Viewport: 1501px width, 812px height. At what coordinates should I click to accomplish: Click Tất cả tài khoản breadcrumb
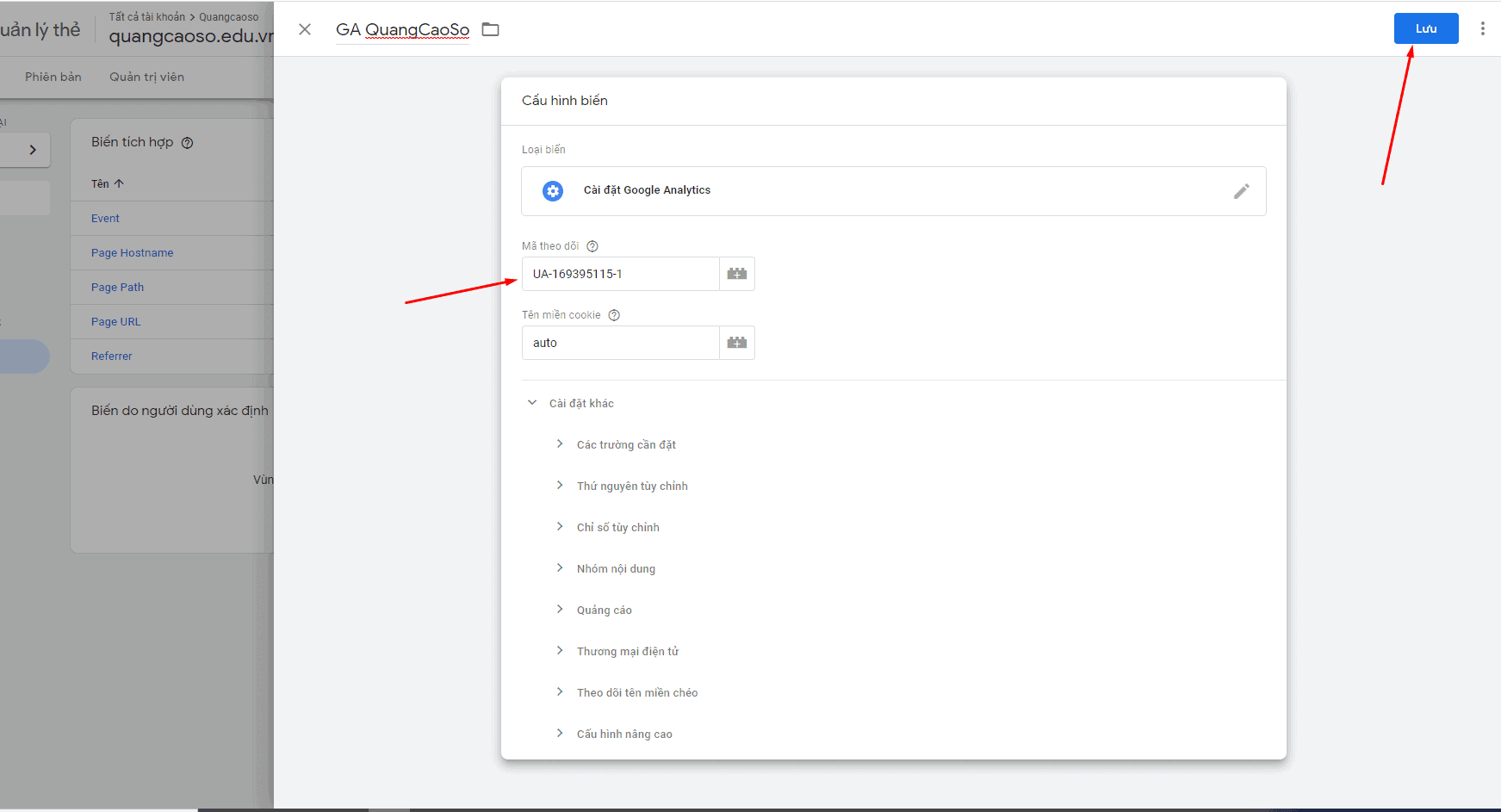coord(147,17)
